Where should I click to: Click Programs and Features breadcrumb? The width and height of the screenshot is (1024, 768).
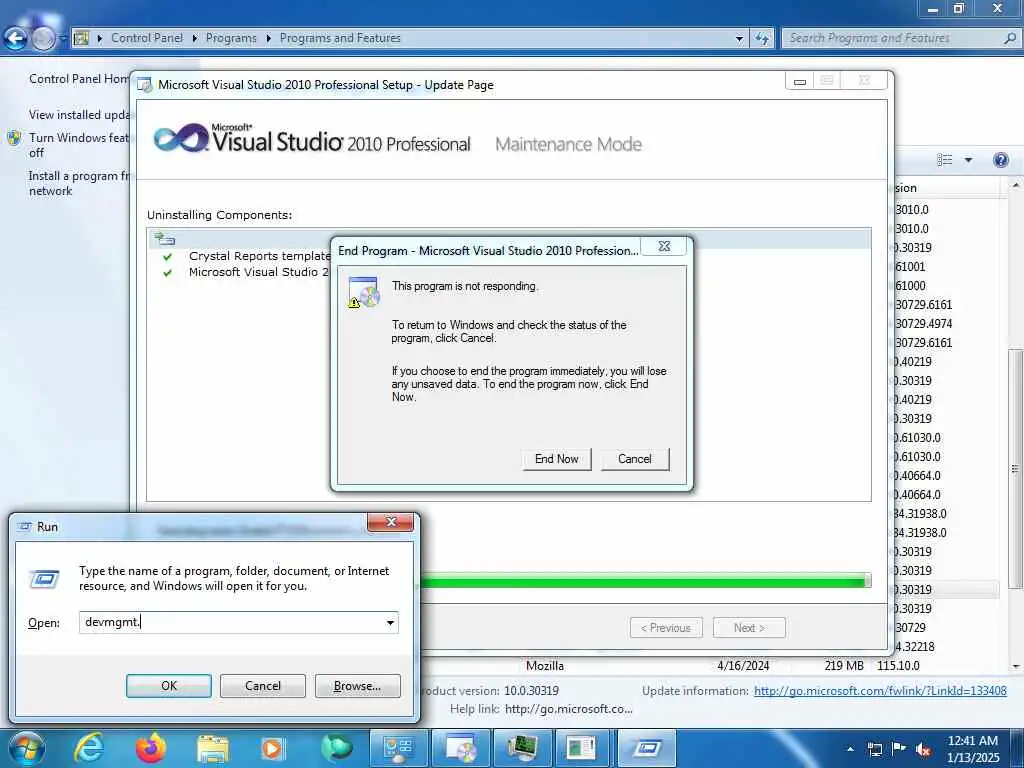[x=340, y=38]
